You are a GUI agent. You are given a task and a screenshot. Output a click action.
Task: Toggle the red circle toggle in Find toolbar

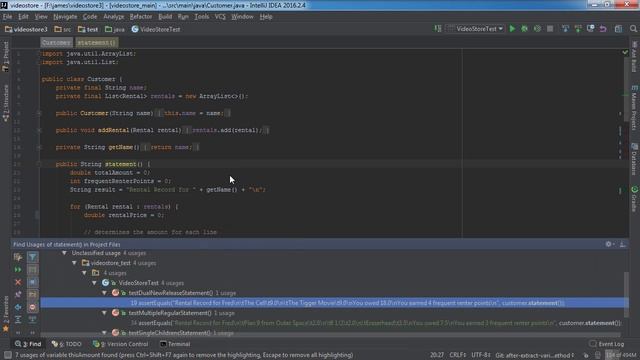[x=33, y=307]
